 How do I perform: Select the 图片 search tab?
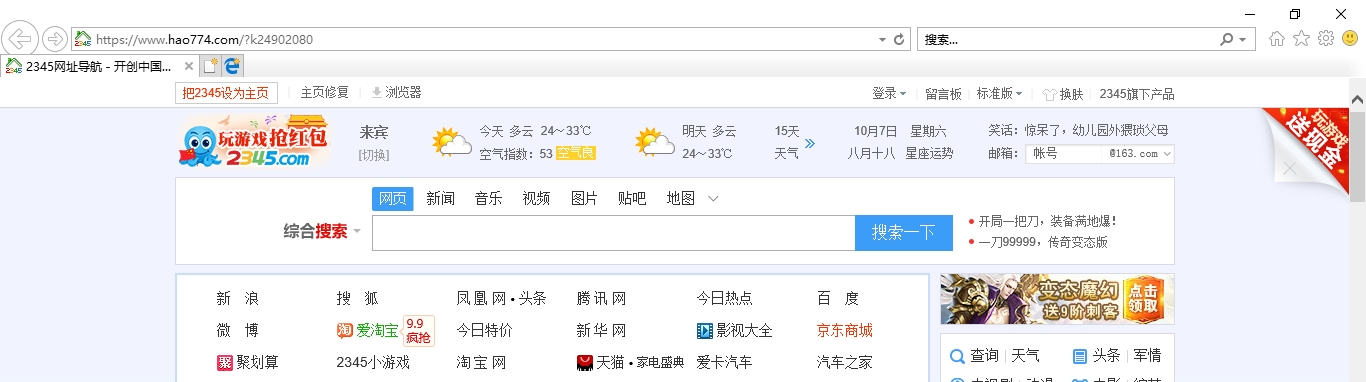(584, 198)
